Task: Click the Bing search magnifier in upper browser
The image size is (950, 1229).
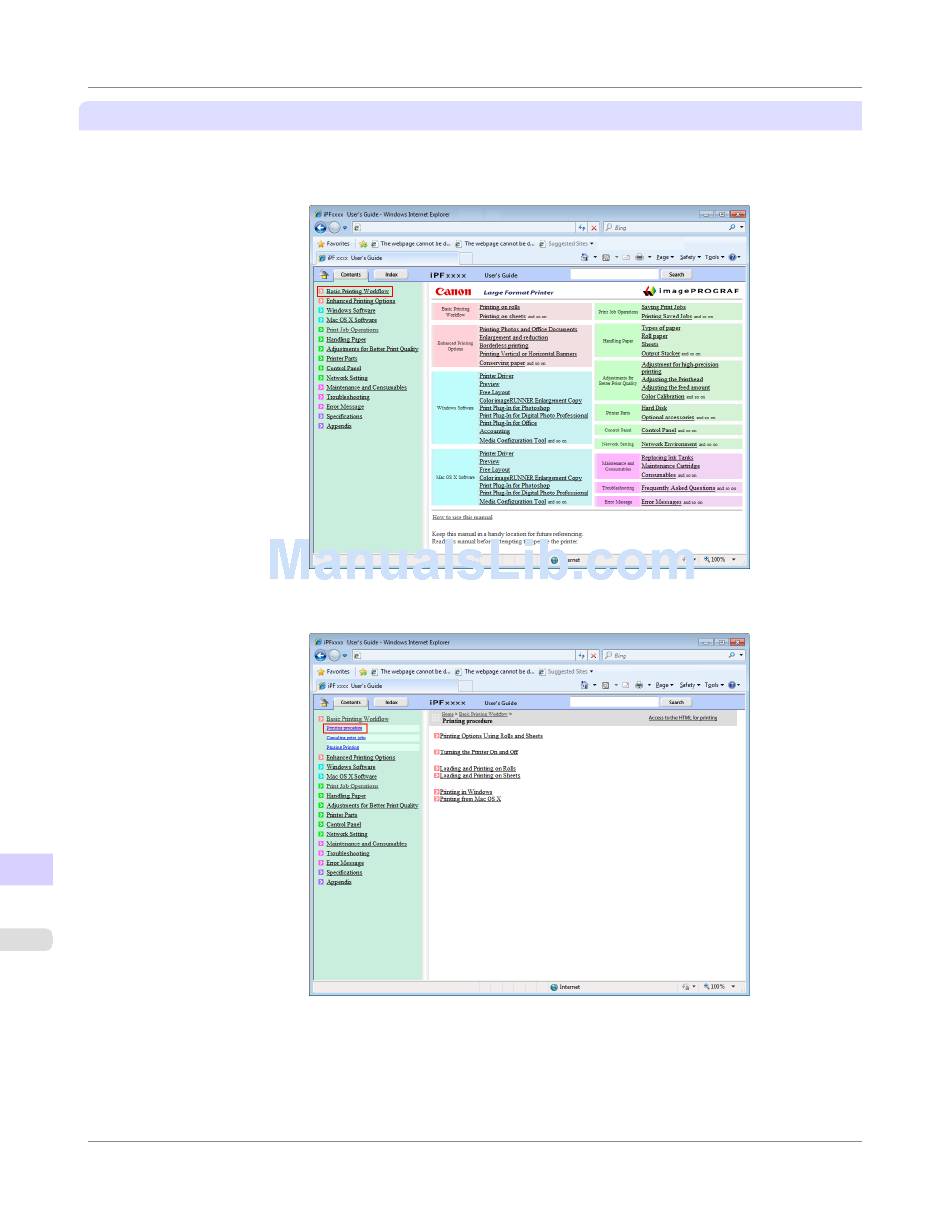Action: pos(732,228)
